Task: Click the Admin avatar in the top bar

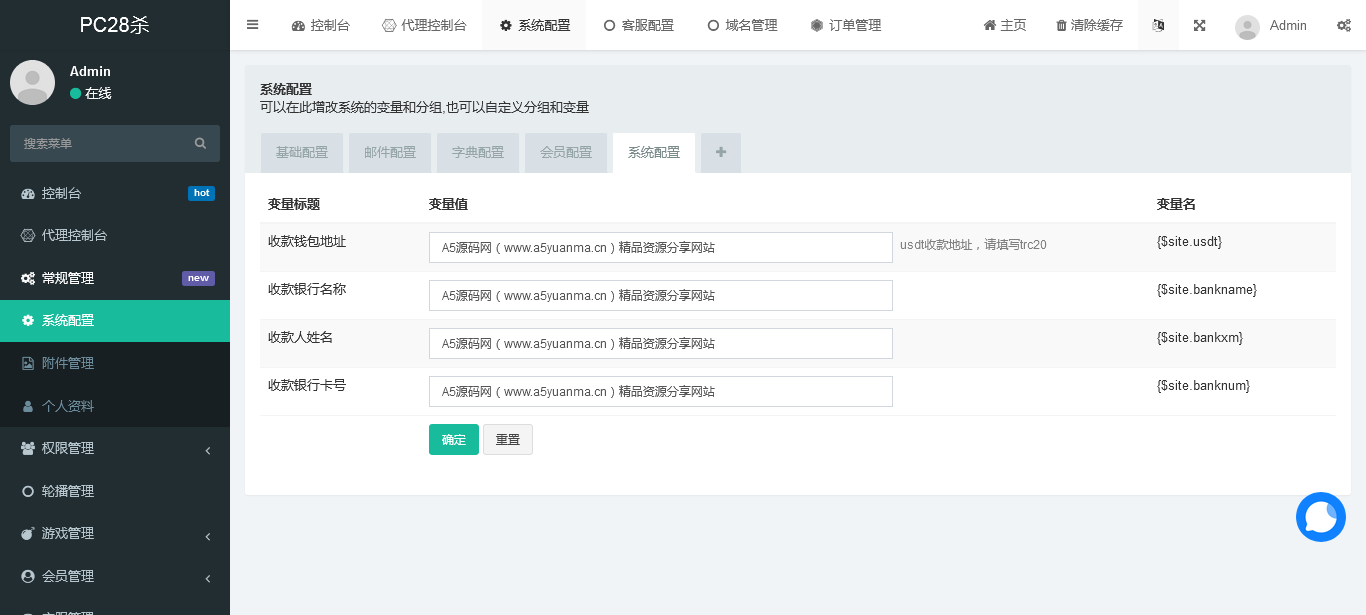Action: (x=1247, y=27)
